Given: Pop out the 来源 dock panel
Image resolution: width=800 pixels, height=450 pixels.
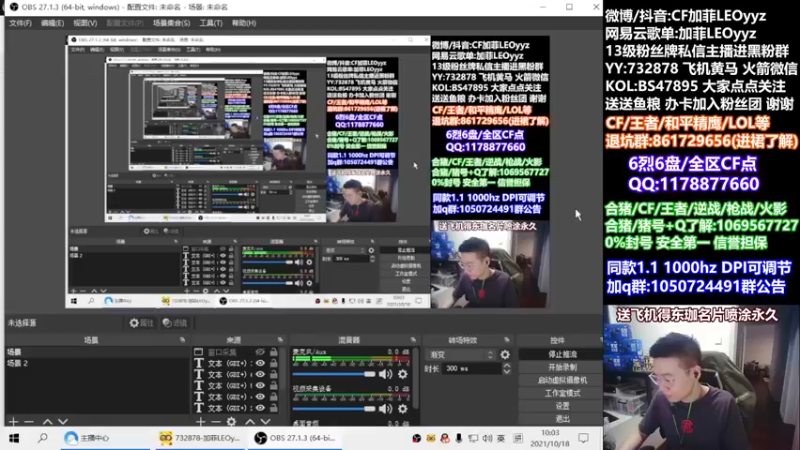Looking at the screenshot, I should pyautogui.click(x=280, y=340).
